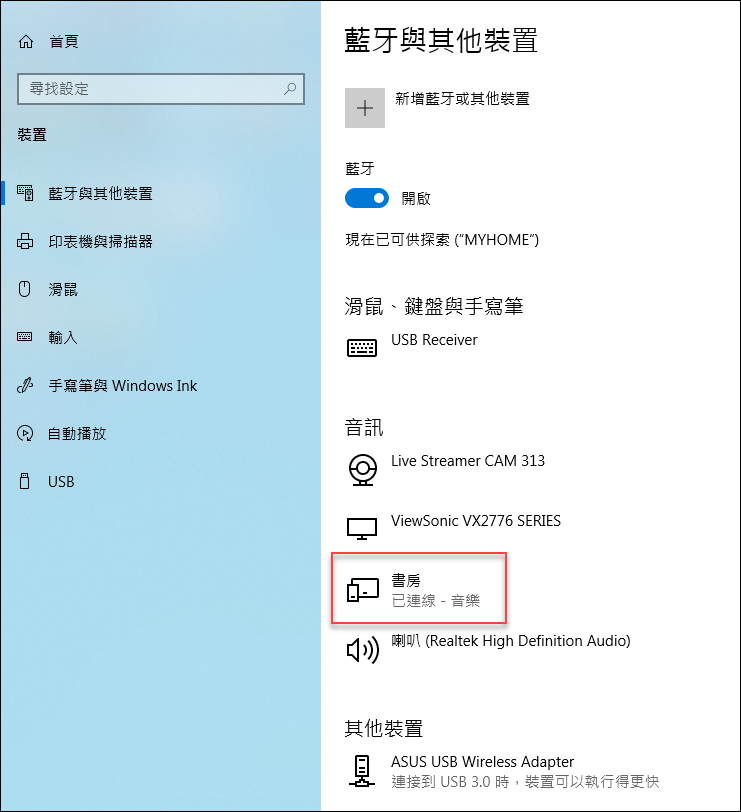Click the home icon beside 首頁
The image size is (741, 812).
click(x=26, y=41)
